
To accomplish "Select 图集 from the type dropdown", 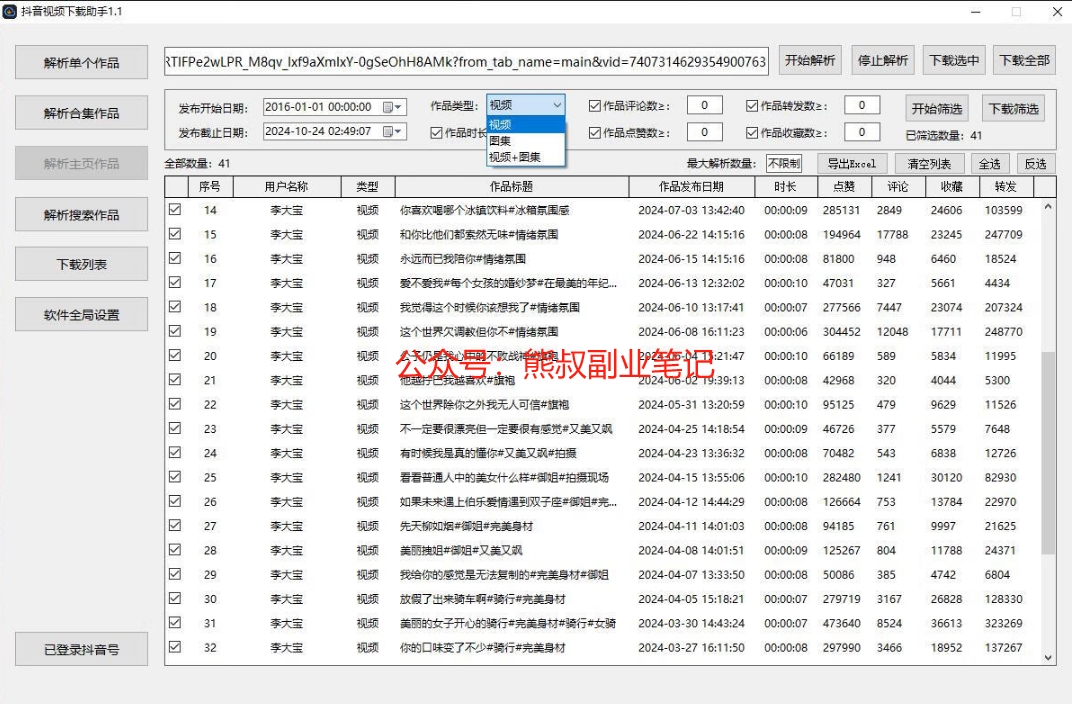I will (501, 141).
